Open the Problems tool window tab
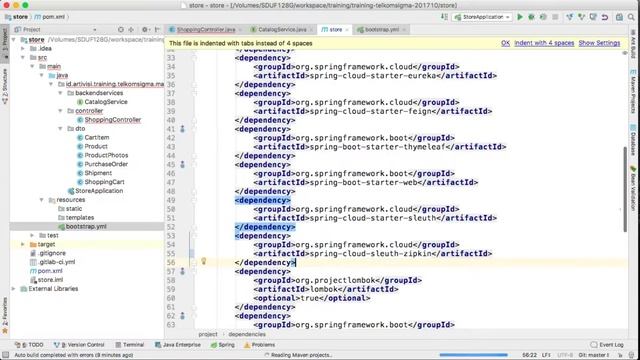 click(x=259, y=345)
